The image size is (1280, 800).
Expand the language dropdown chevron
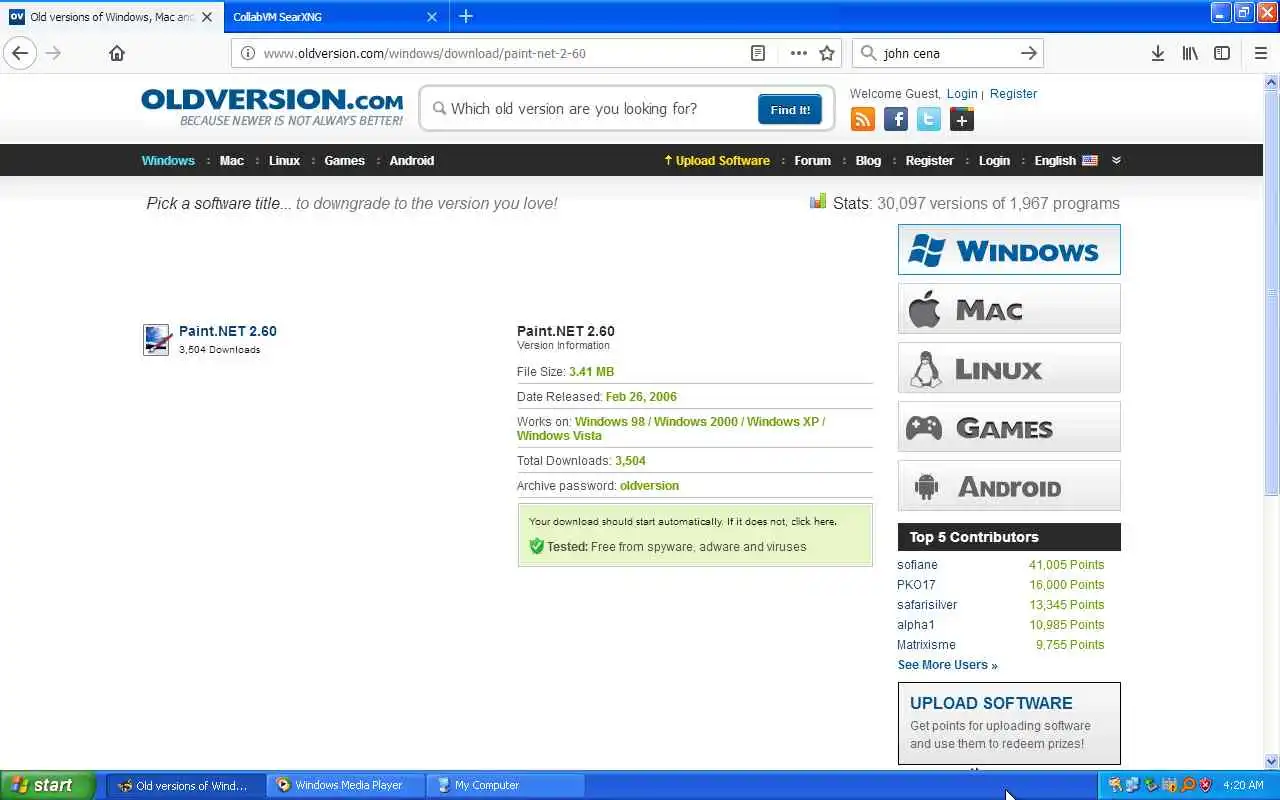point(1116,160)
